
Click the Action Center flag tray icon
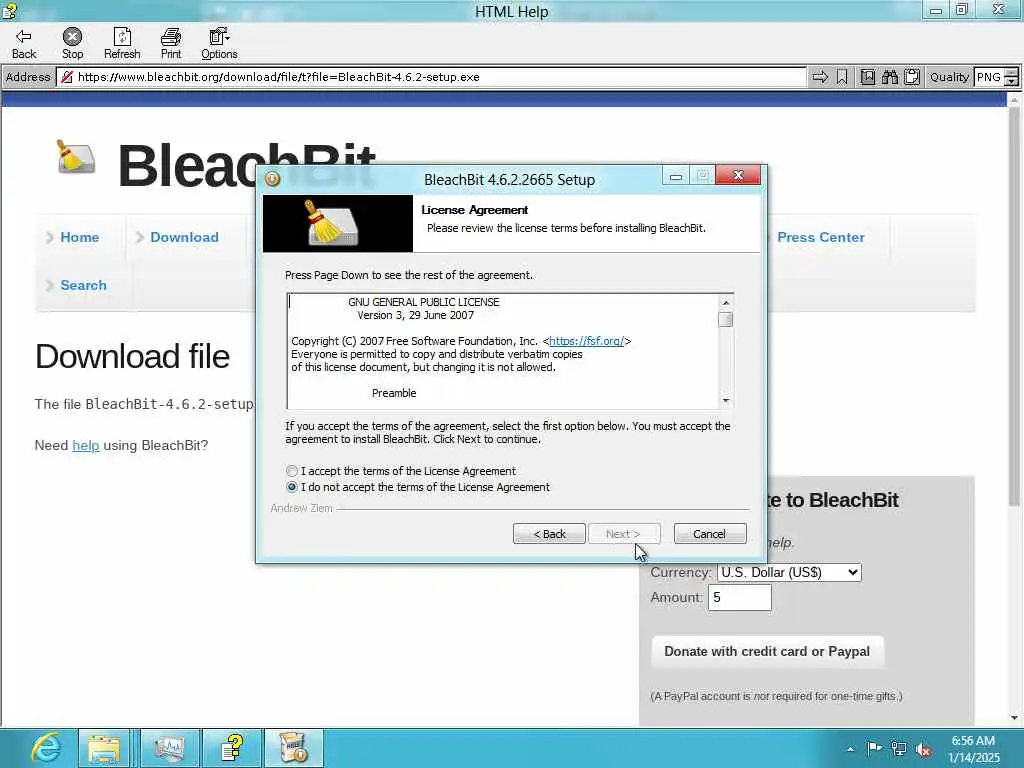click(x=873, y=748)
